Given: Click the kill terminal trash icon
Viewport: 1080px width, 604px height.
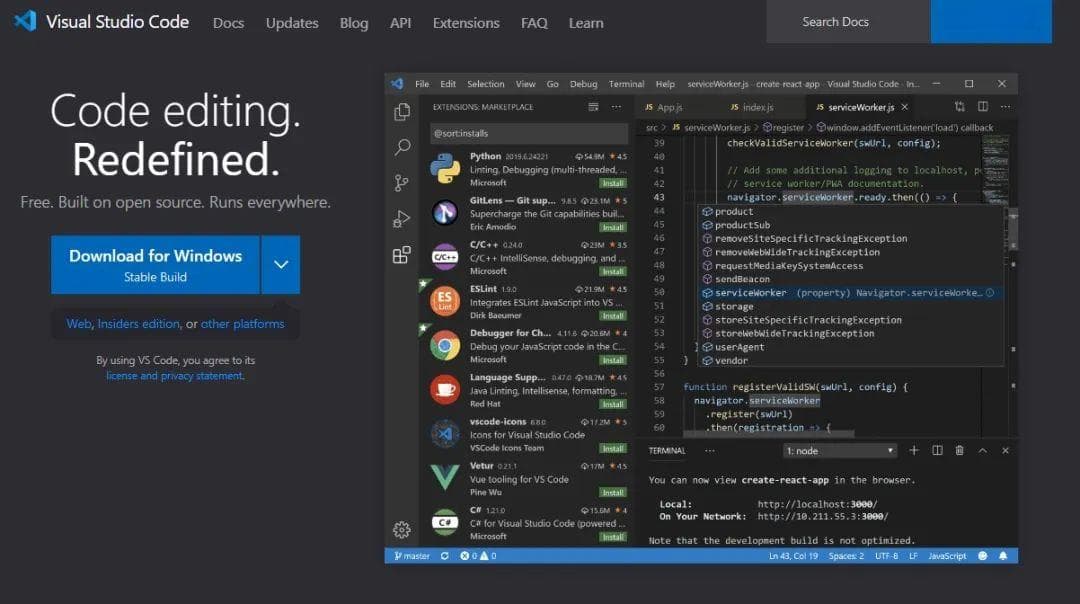Looking at the screenshot, I should click(959, 450).
